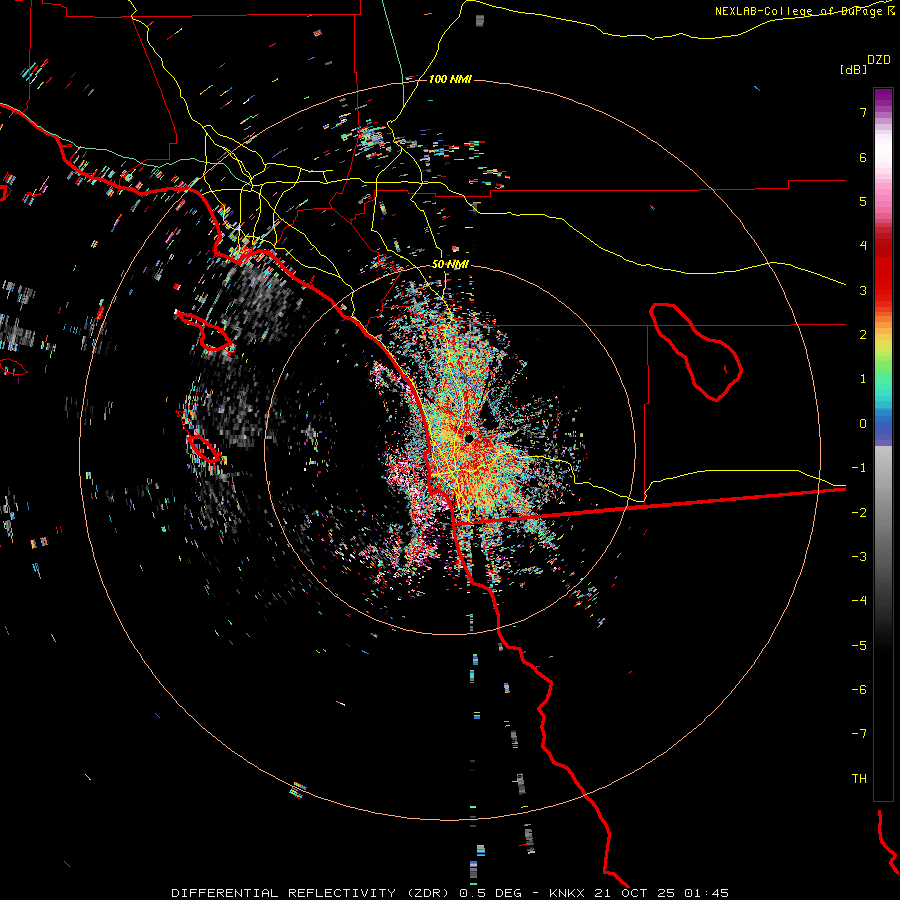The height and width of the screenshot is (900, 900).
Task: Click the -3 value on the color scale
Action: point(859,557)
